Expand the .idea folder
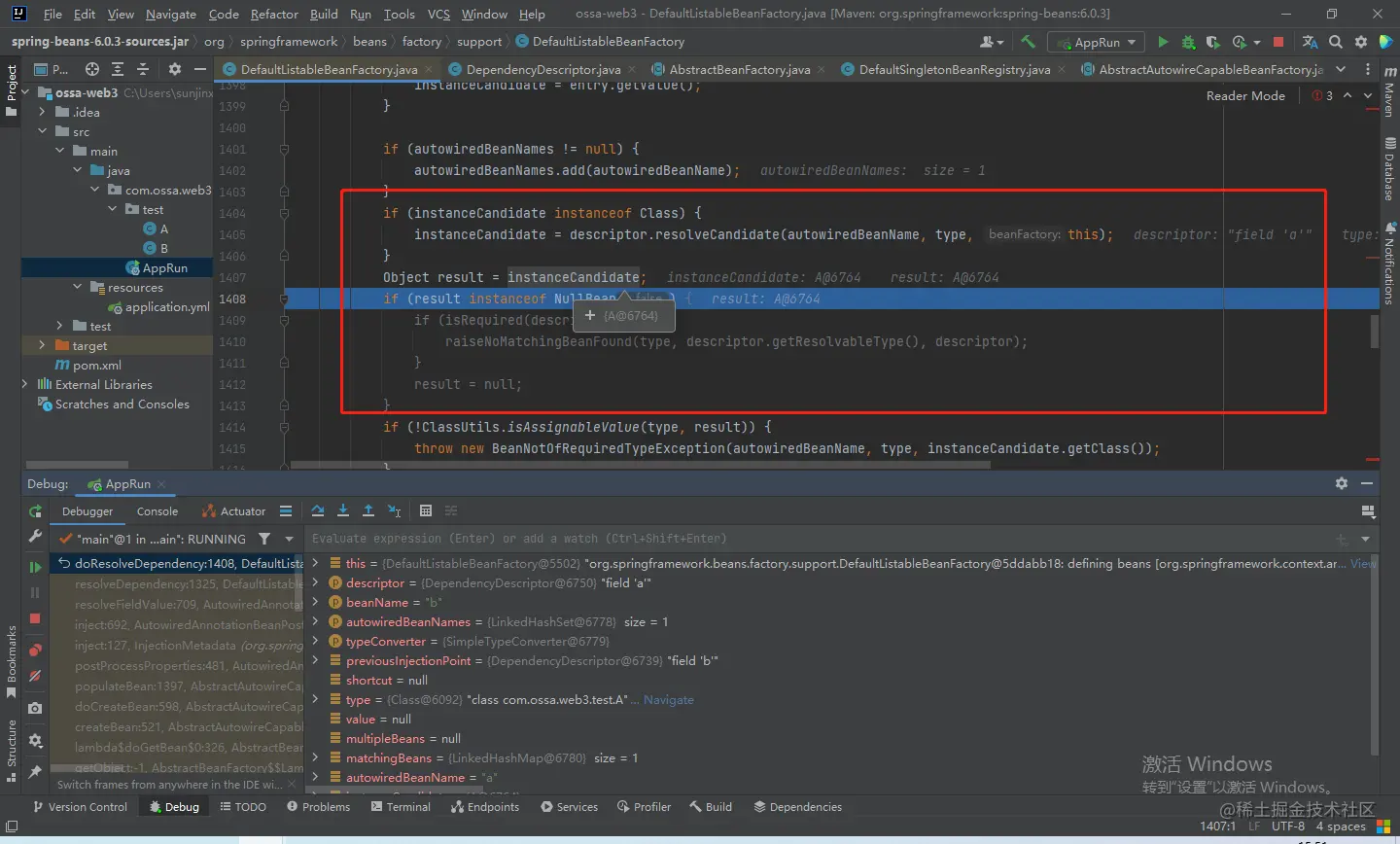The width and height of the screenshot is (1400, 844). 42,112
